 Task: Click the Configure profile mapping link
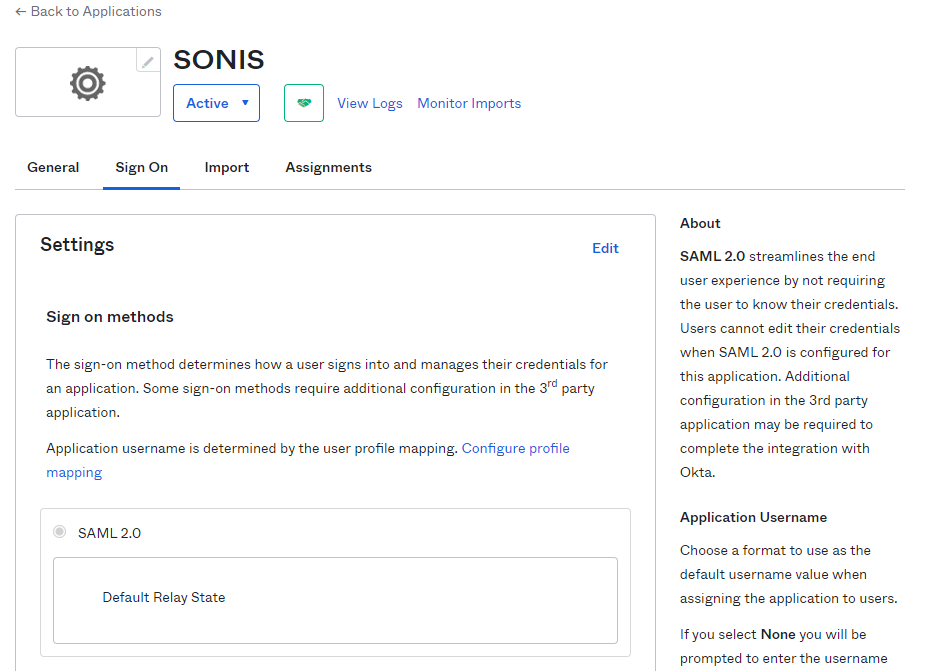pyautogui.click(x=515, y=448)
